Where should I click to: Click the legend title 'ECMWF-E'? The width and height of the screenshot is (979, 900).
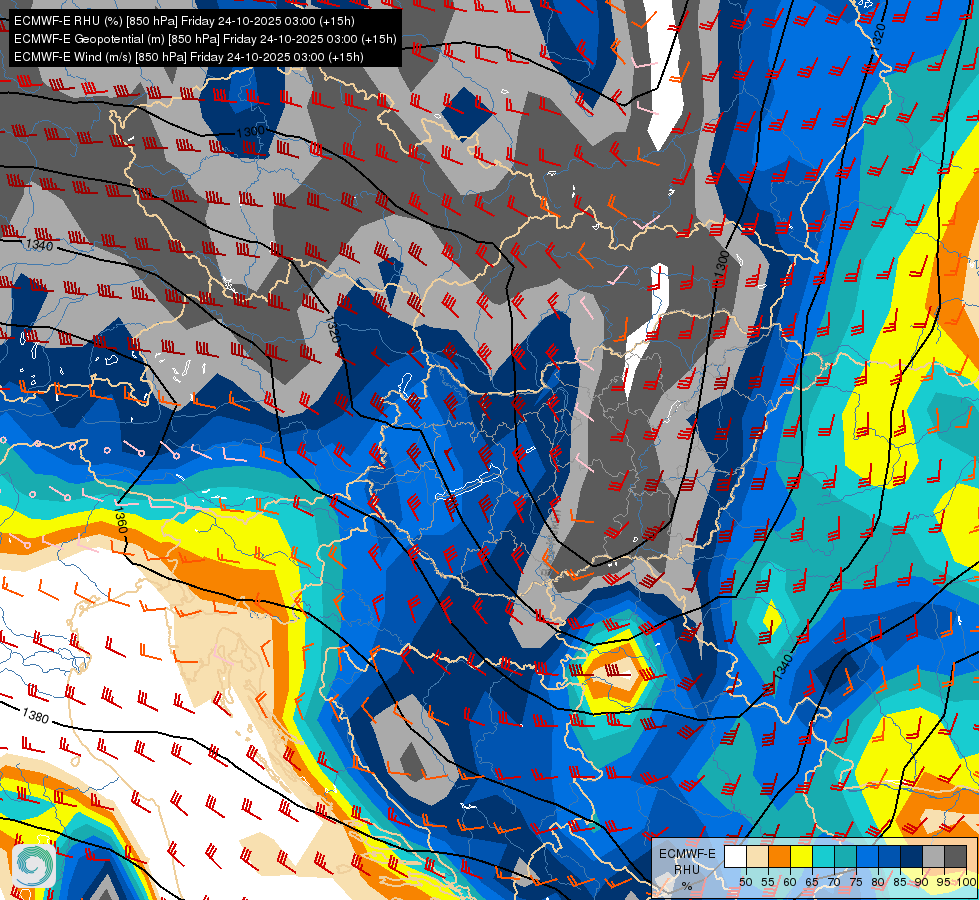click(687, 854)
